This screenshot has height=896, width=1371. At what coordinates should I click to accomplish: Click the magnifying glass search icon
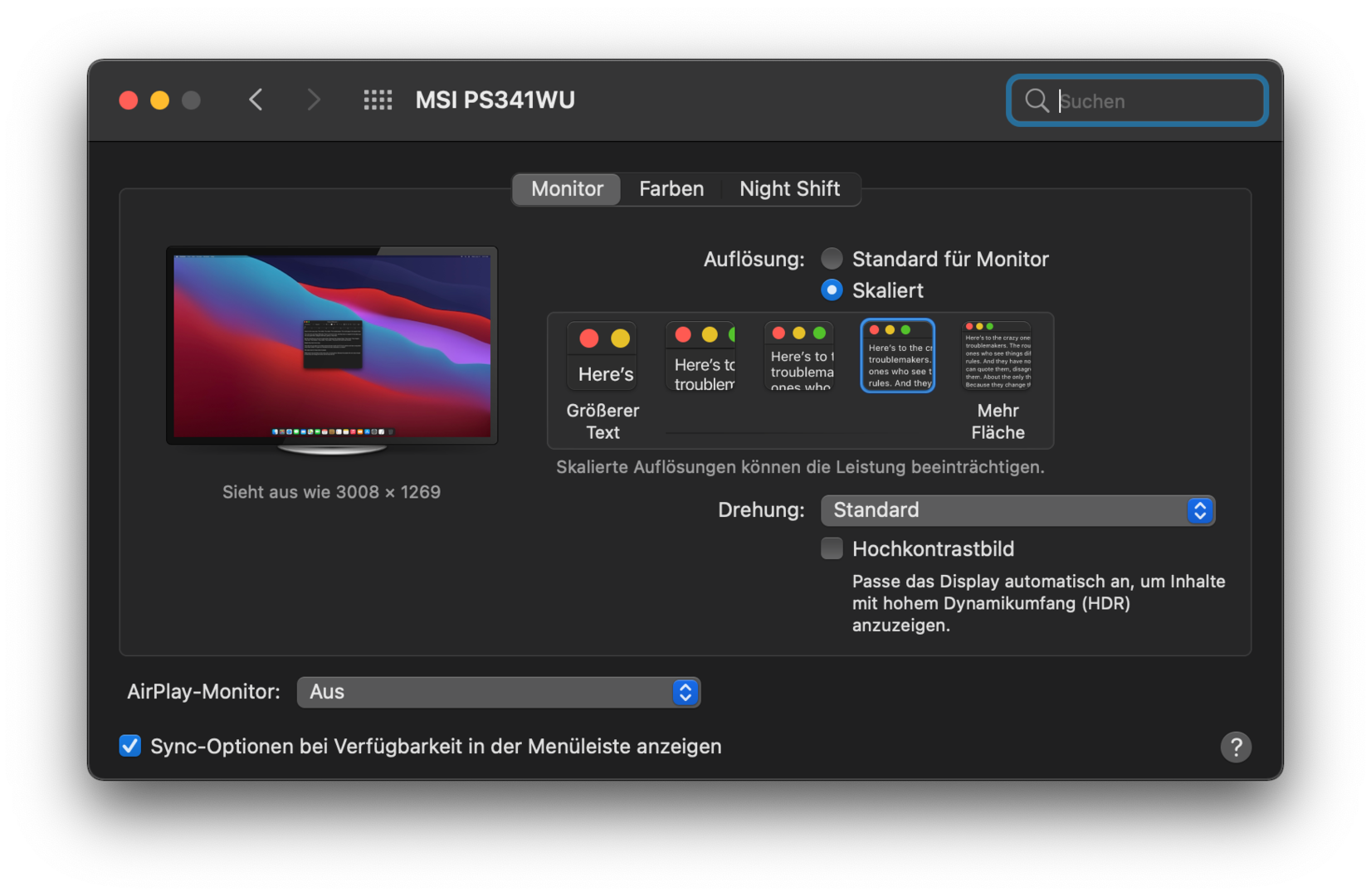coord(1037,100)
